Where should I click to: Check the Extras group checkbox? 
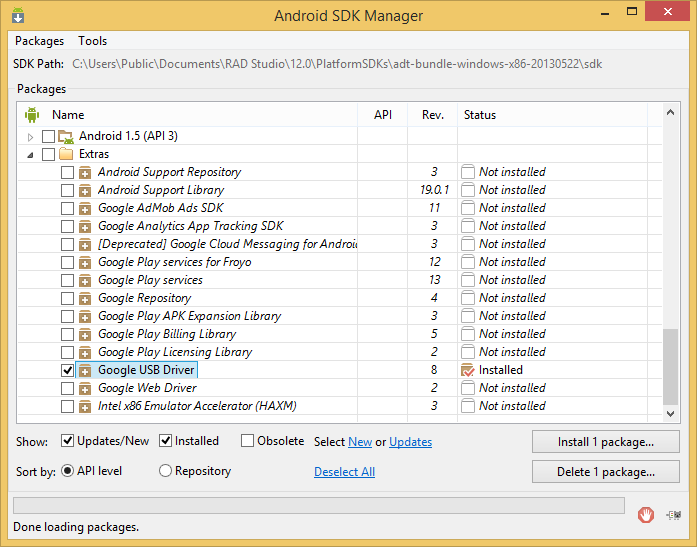48,154
